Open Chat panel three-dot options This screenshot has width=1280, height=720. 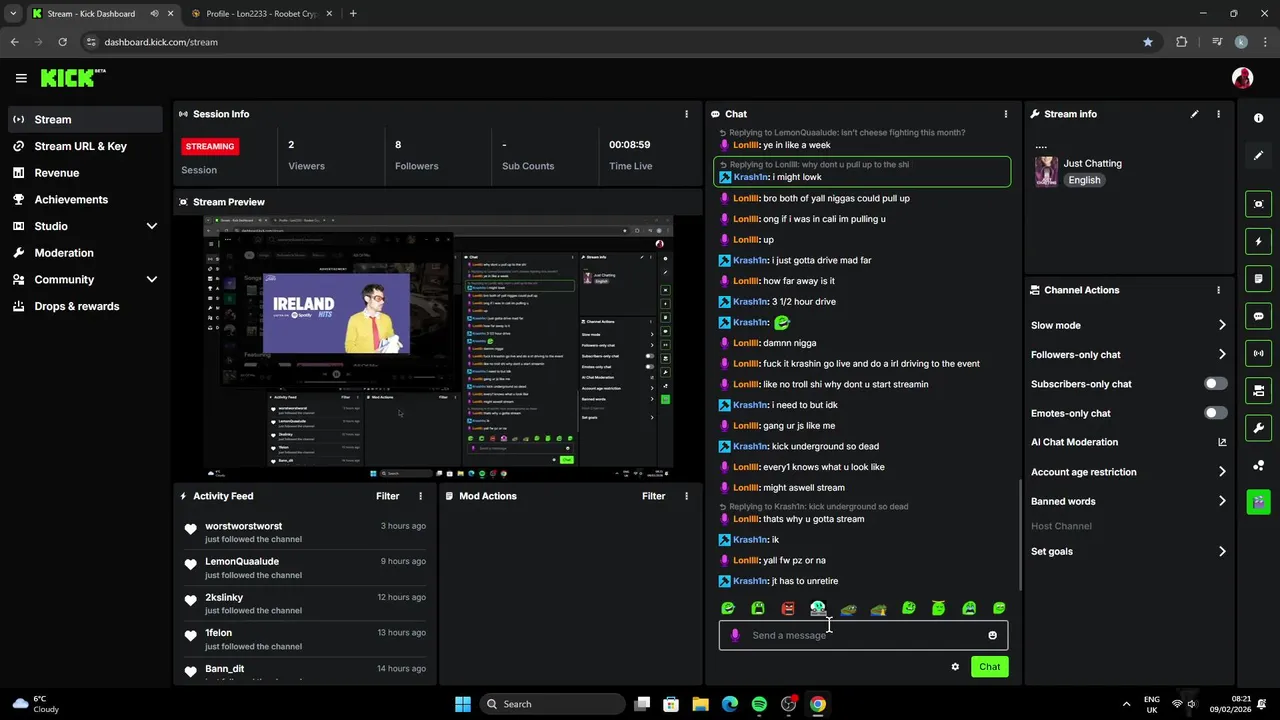click(x=1005, y=114)
